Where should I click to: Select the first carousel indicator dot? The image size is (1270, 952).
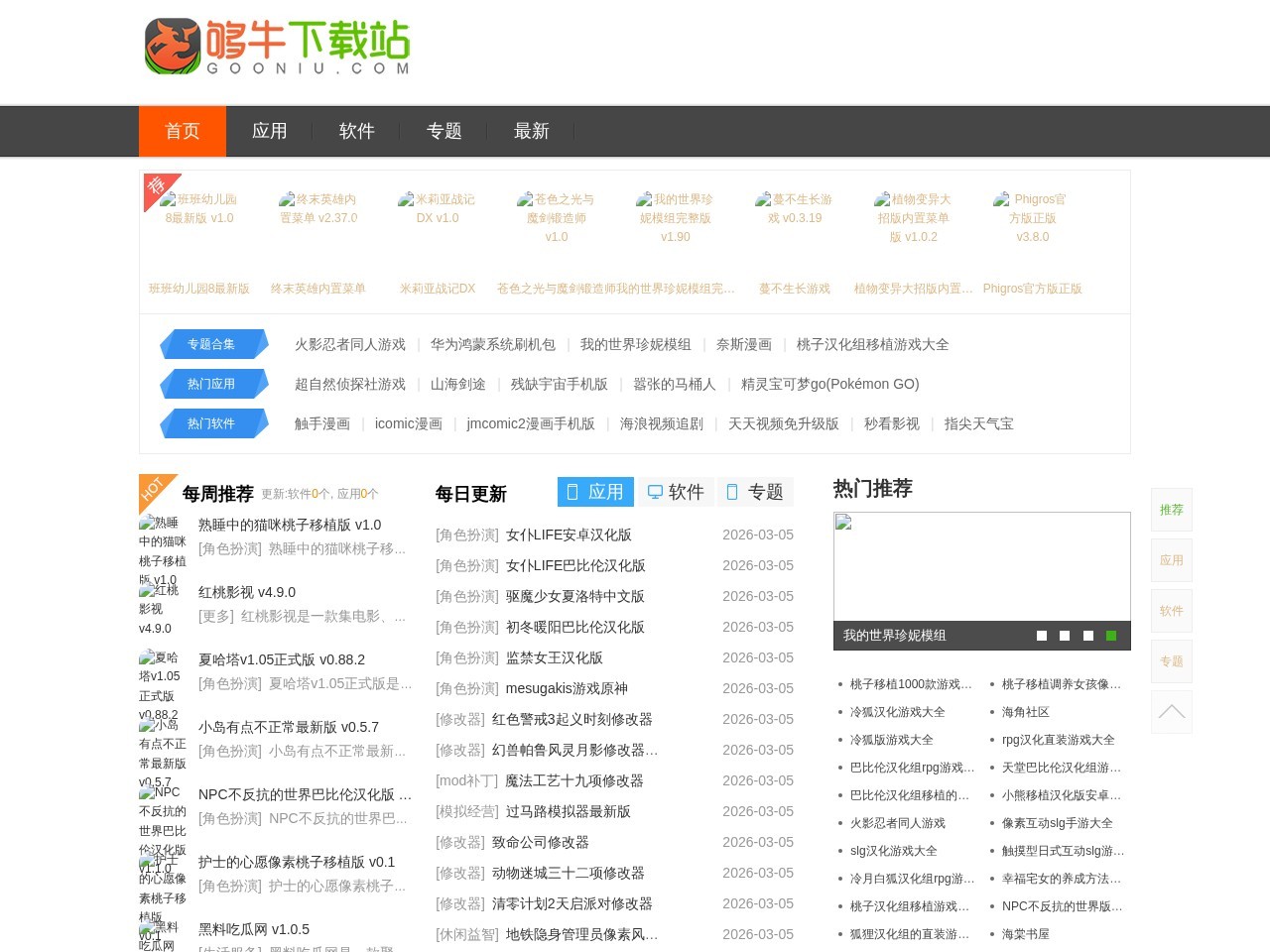click(x=1042, y=636)
